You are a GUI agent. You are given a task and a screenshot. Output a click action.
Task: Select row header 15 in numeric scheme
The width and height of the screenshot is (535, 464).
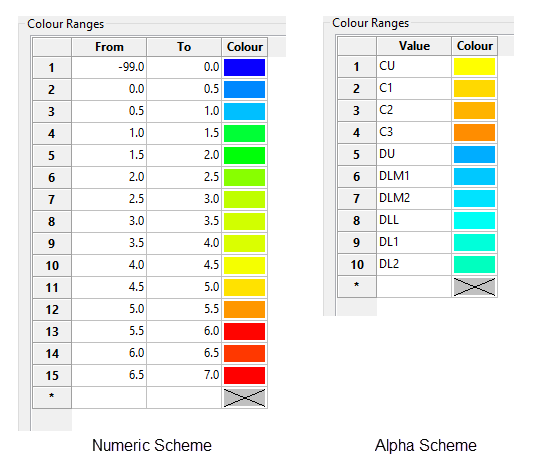[x=52, y=375]
